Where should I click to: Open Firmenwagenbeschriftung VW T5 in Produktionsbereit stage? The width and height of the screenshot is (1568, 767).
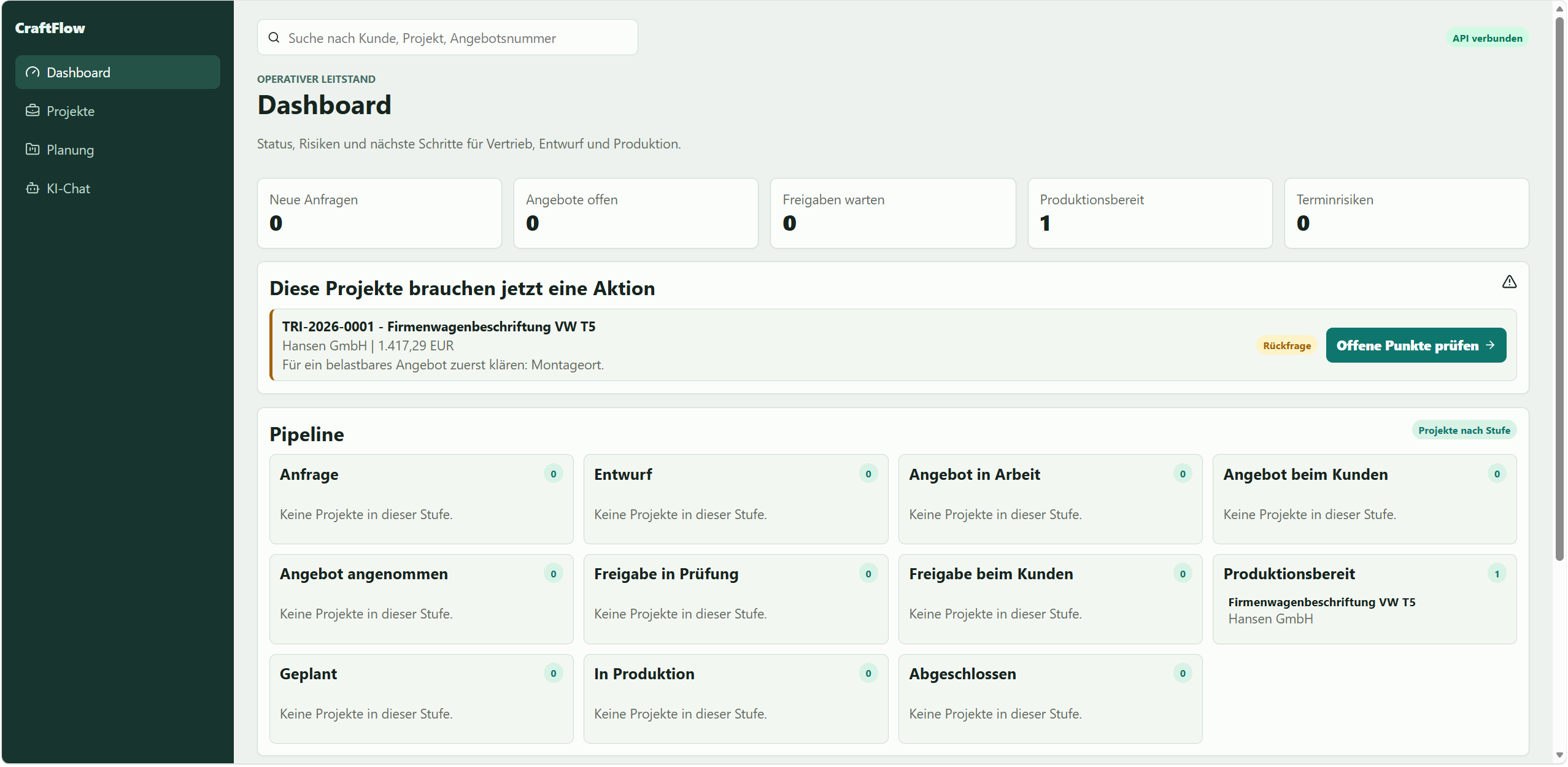1322,603
